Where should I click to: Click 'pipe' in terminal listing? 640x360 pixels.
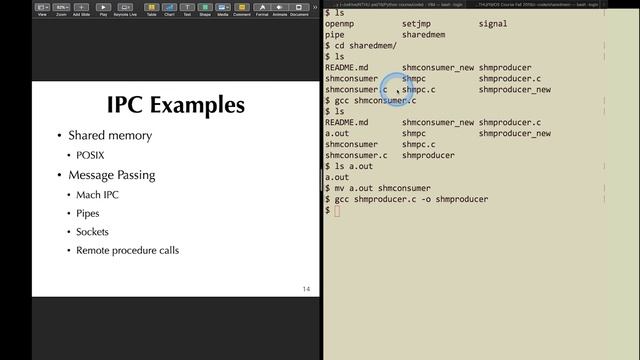click(335, 35)
